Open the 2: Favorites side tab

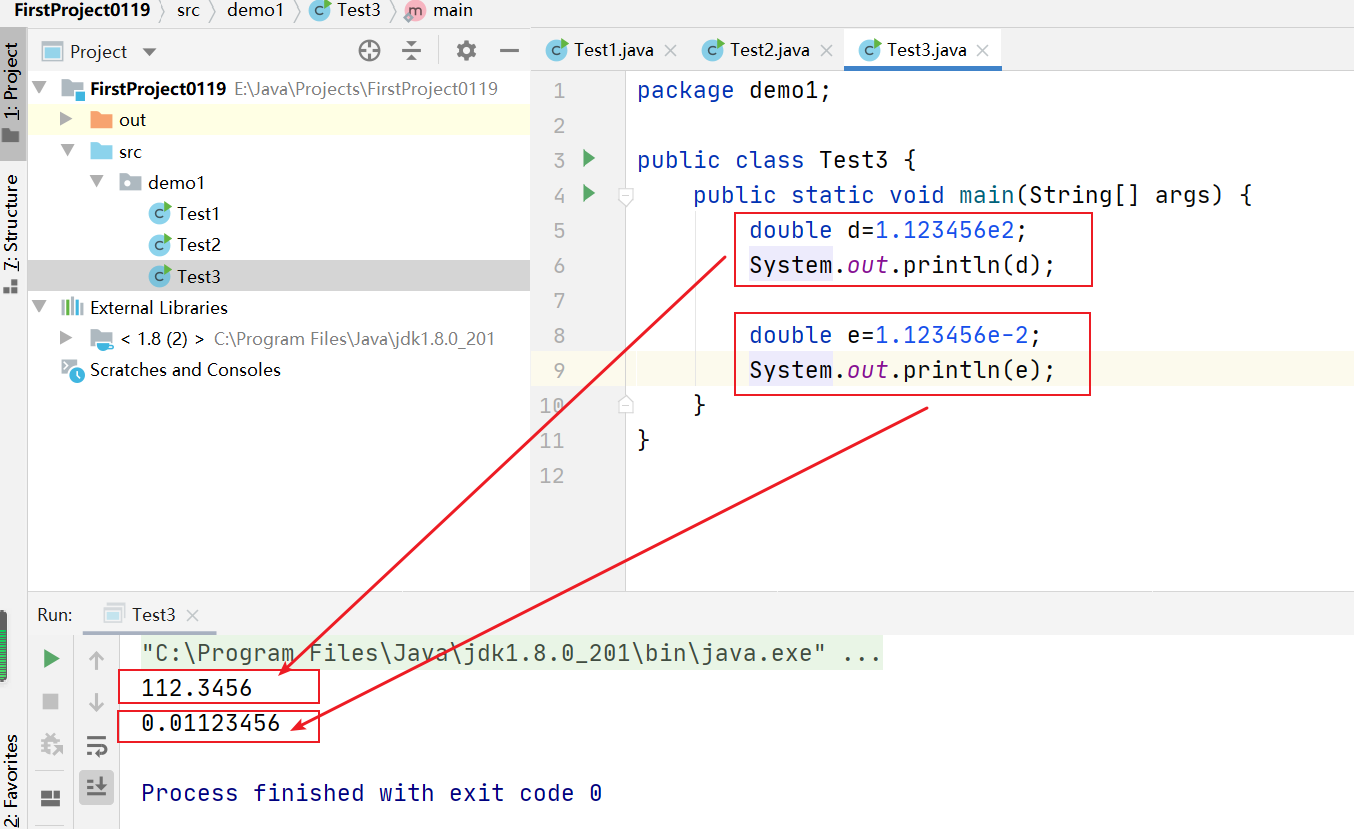coord(12,778)
